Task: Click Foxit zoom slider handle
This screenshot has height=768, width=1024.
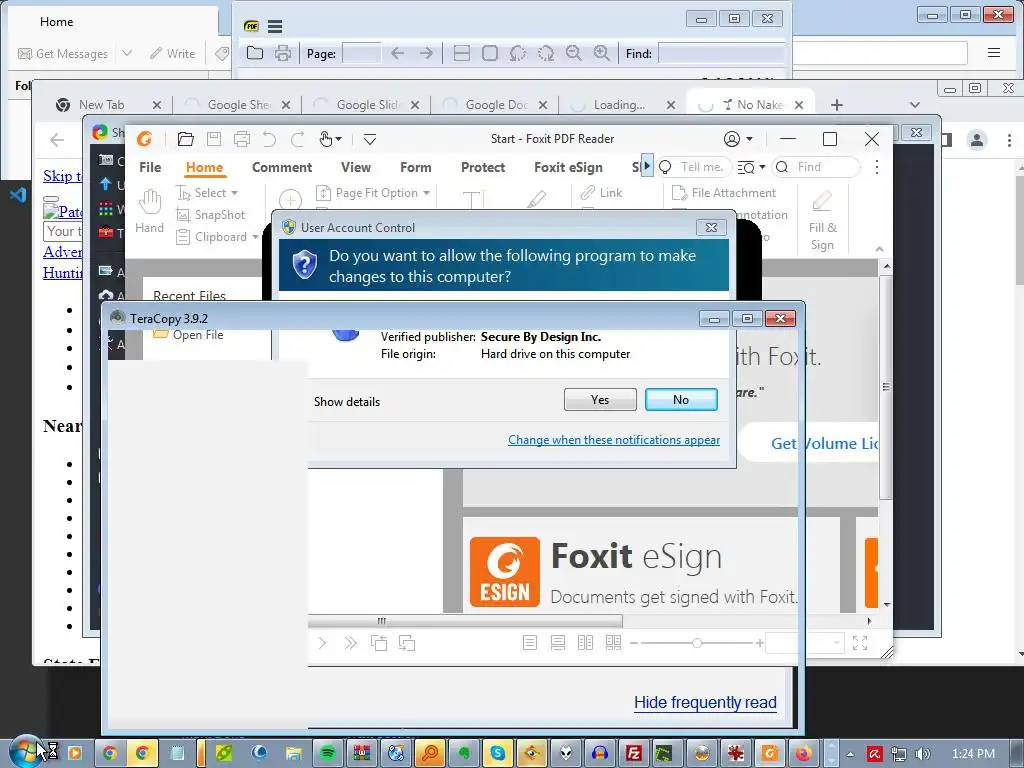Action: click(697, 643)
